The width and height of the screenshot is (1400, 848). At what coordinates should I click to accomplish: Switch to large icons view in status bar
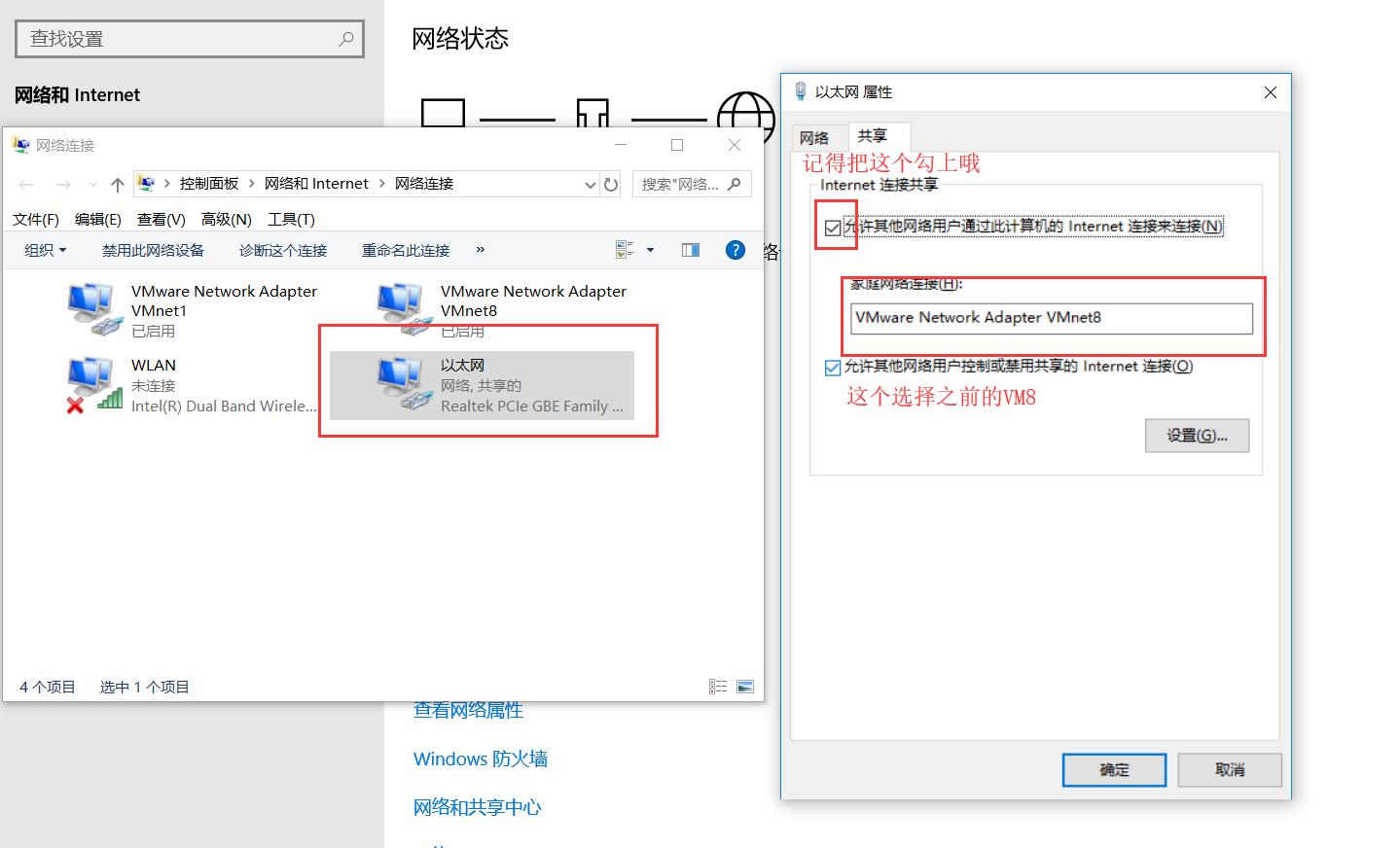pyautogui.click(x=745, y=687)
